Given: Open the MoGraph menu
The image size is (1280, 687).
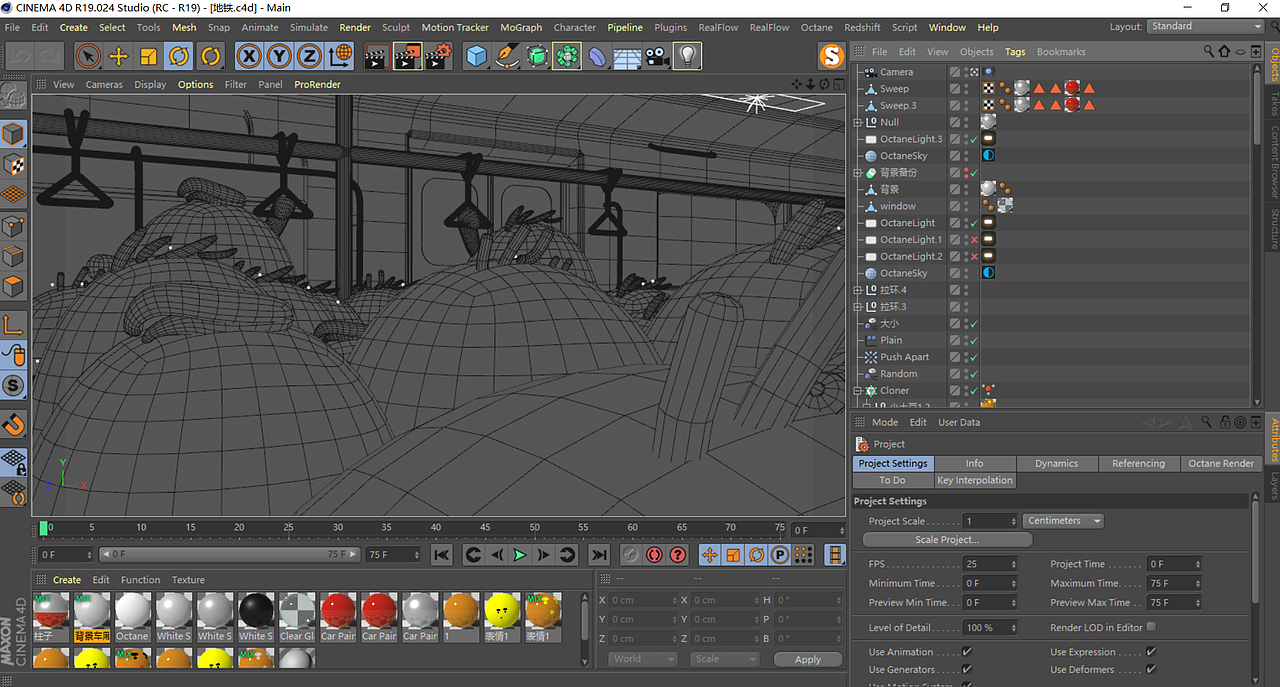Looking at the screenshot, I should pos(521,27).
